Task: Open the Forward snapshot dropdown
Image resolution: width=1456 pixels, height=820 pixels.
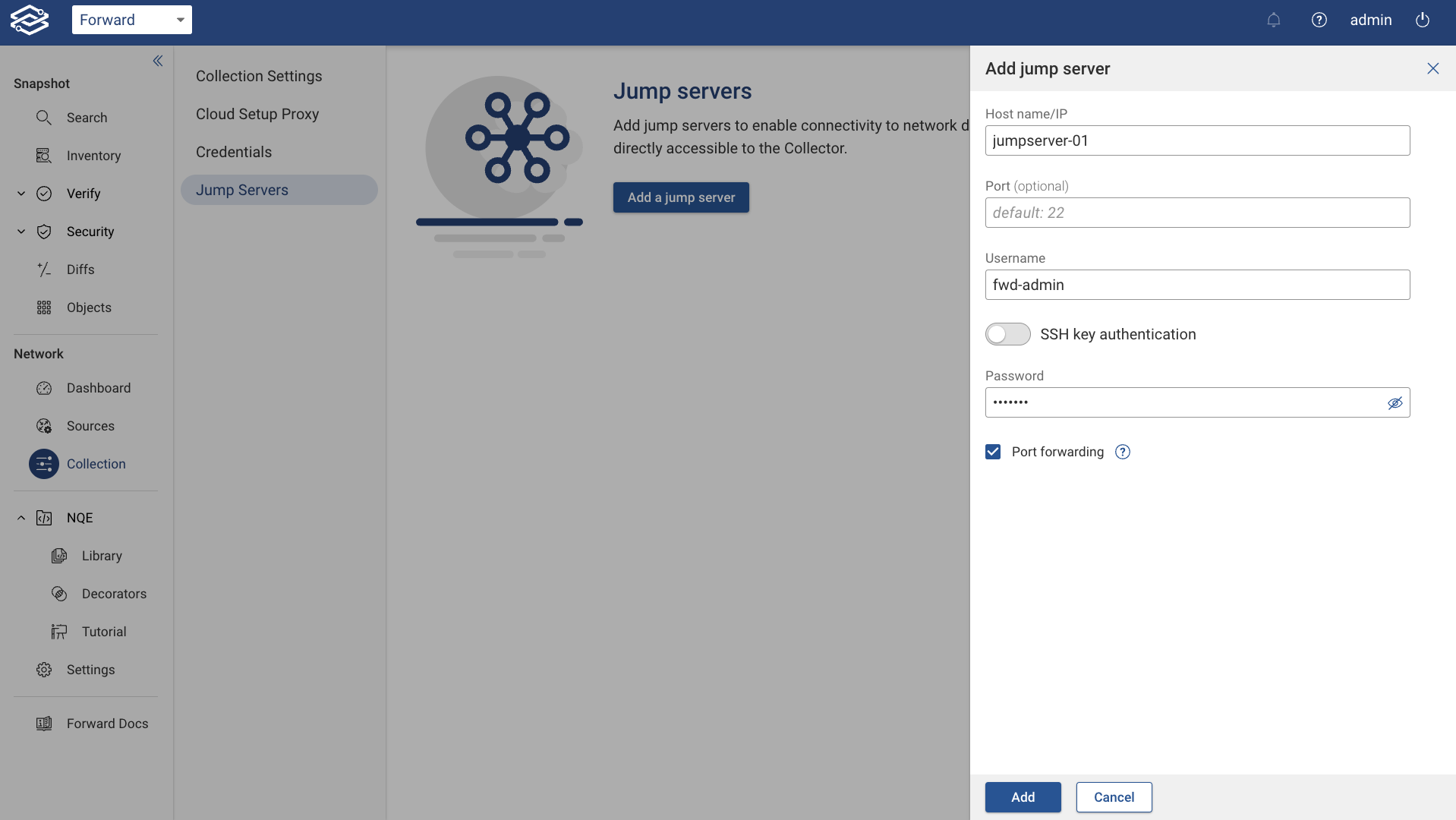Action: tap(131, 20)
